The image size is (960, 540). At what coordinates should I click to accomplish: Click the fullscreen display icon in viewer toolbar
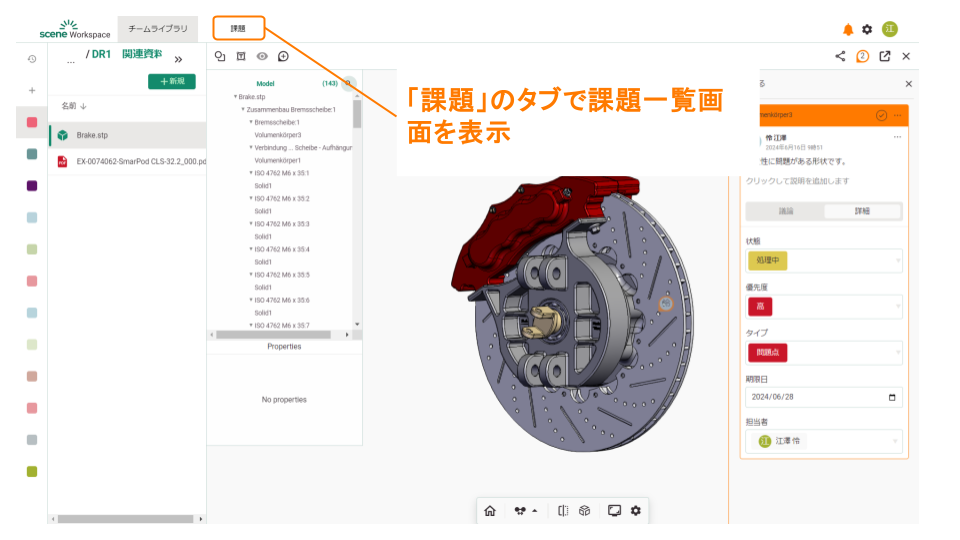click(614, 510)
